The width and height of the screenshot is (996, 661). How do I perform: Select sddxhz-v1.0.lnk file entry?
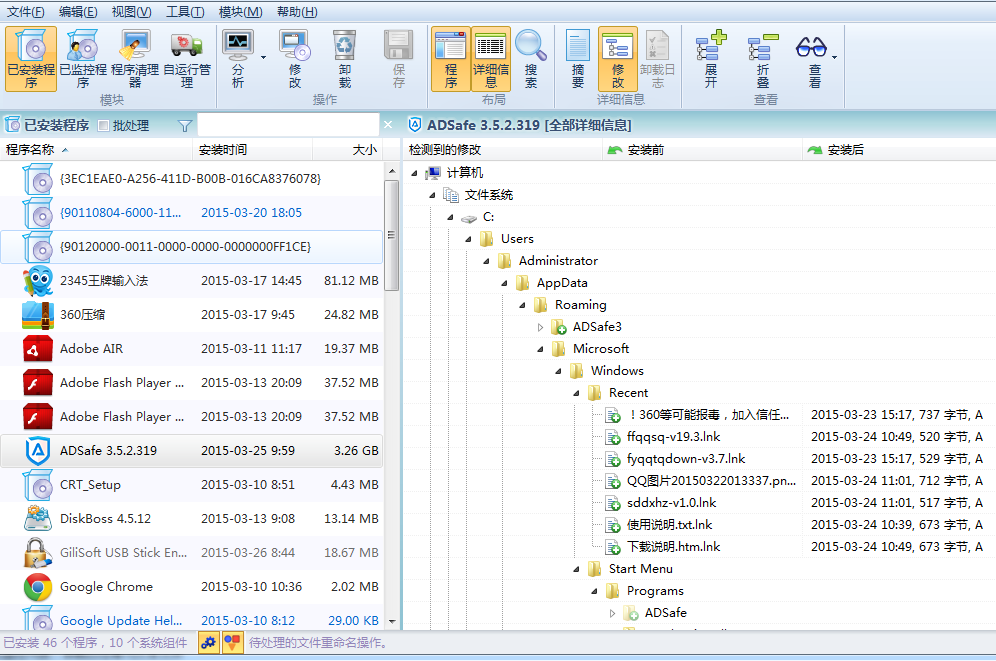pos(671,503)
